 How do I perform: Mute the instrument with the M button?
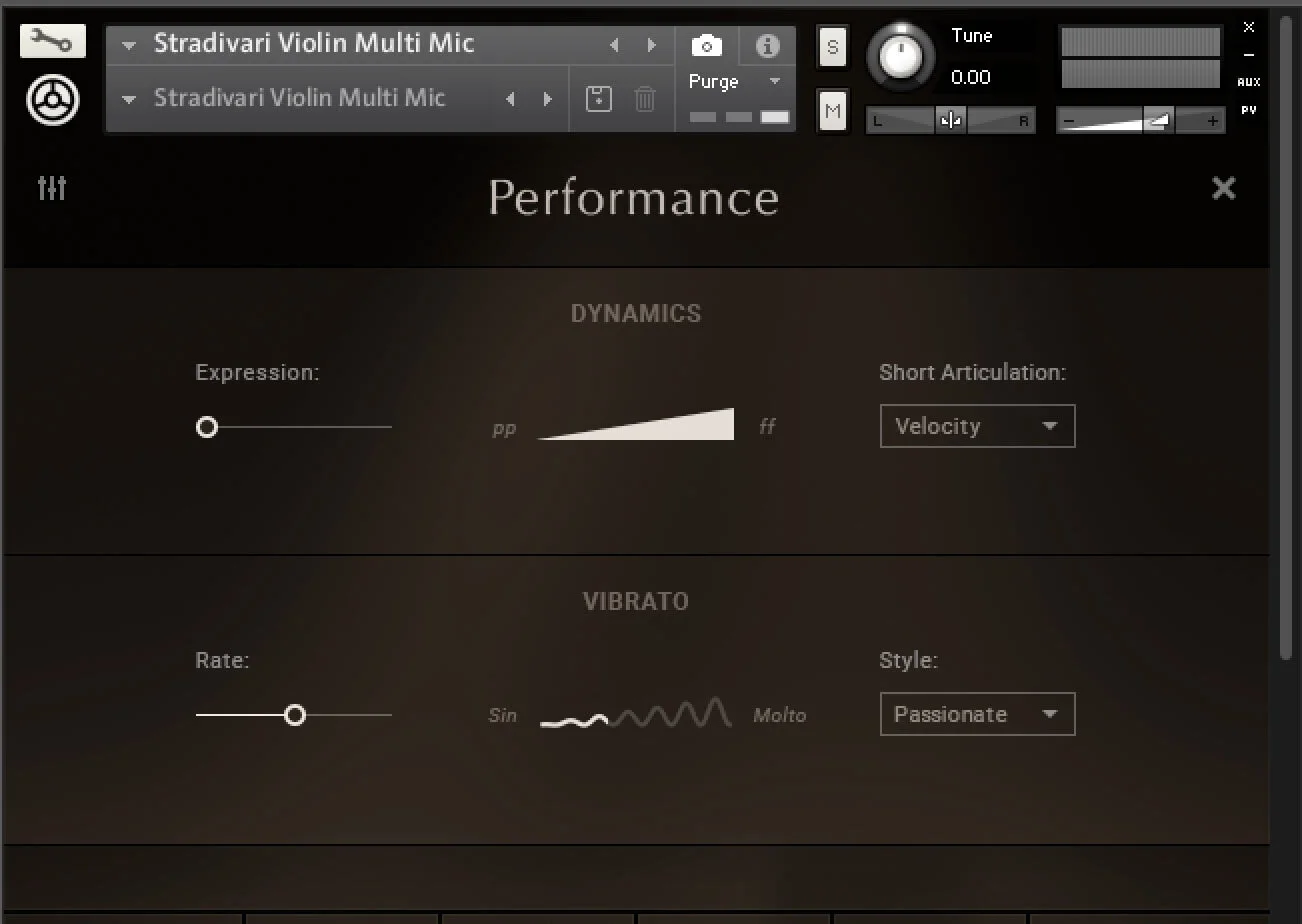click(x=832, y=110)
